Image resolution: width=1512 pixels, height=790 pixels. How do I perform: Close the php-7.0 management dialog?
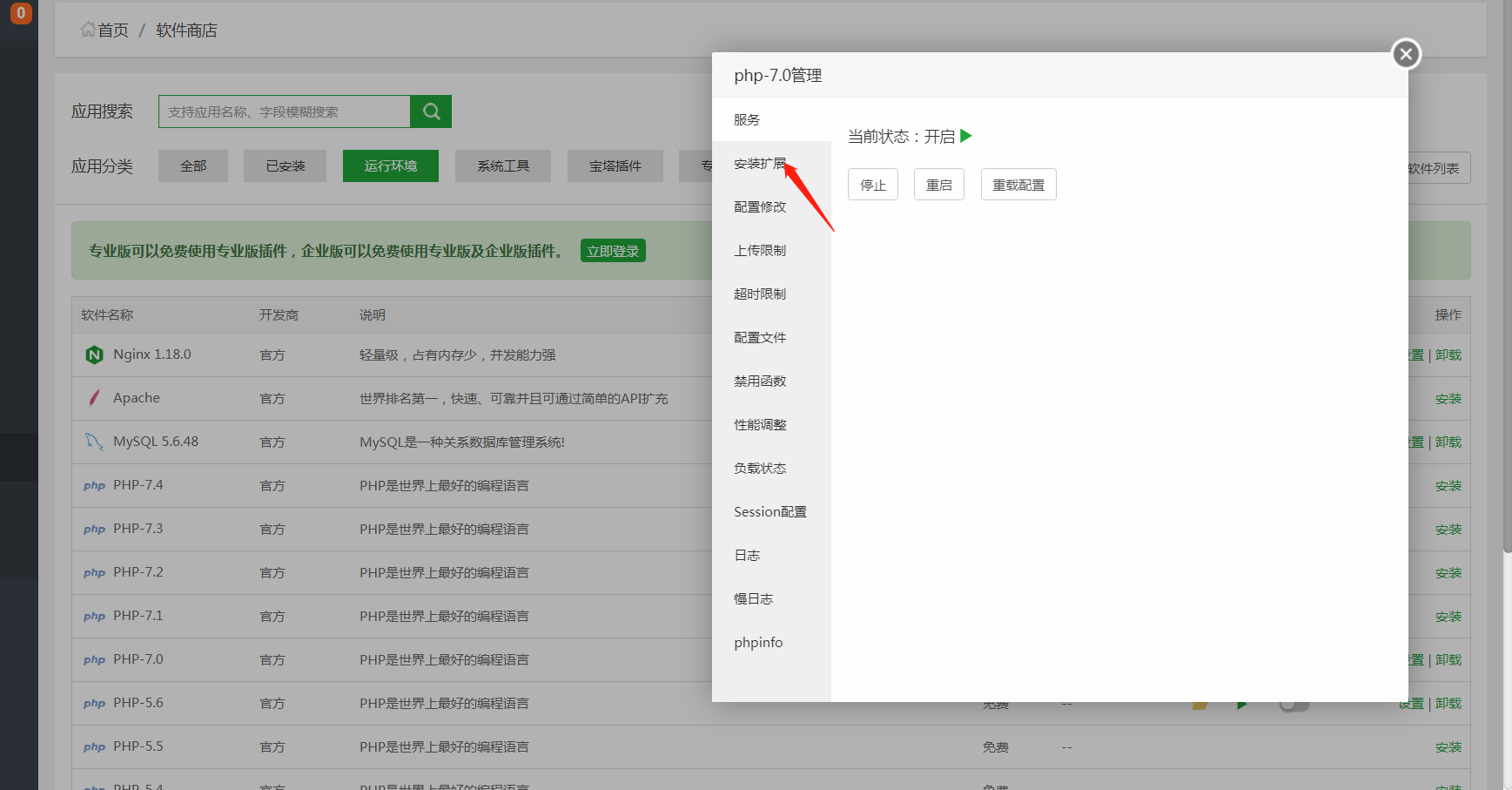(1405, 54)
